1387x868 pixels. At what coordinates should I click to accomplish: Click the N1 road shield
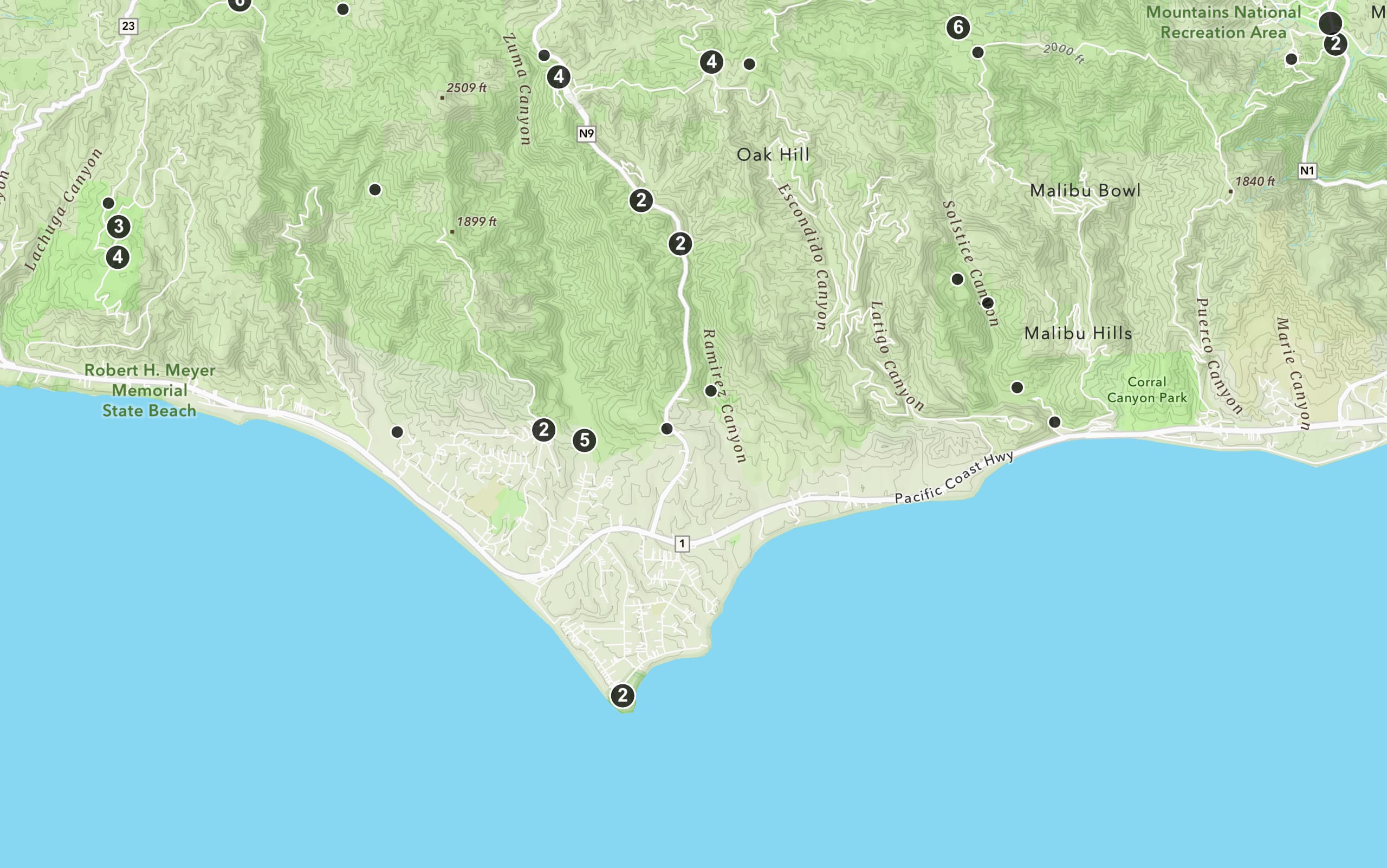point(1307,171)
